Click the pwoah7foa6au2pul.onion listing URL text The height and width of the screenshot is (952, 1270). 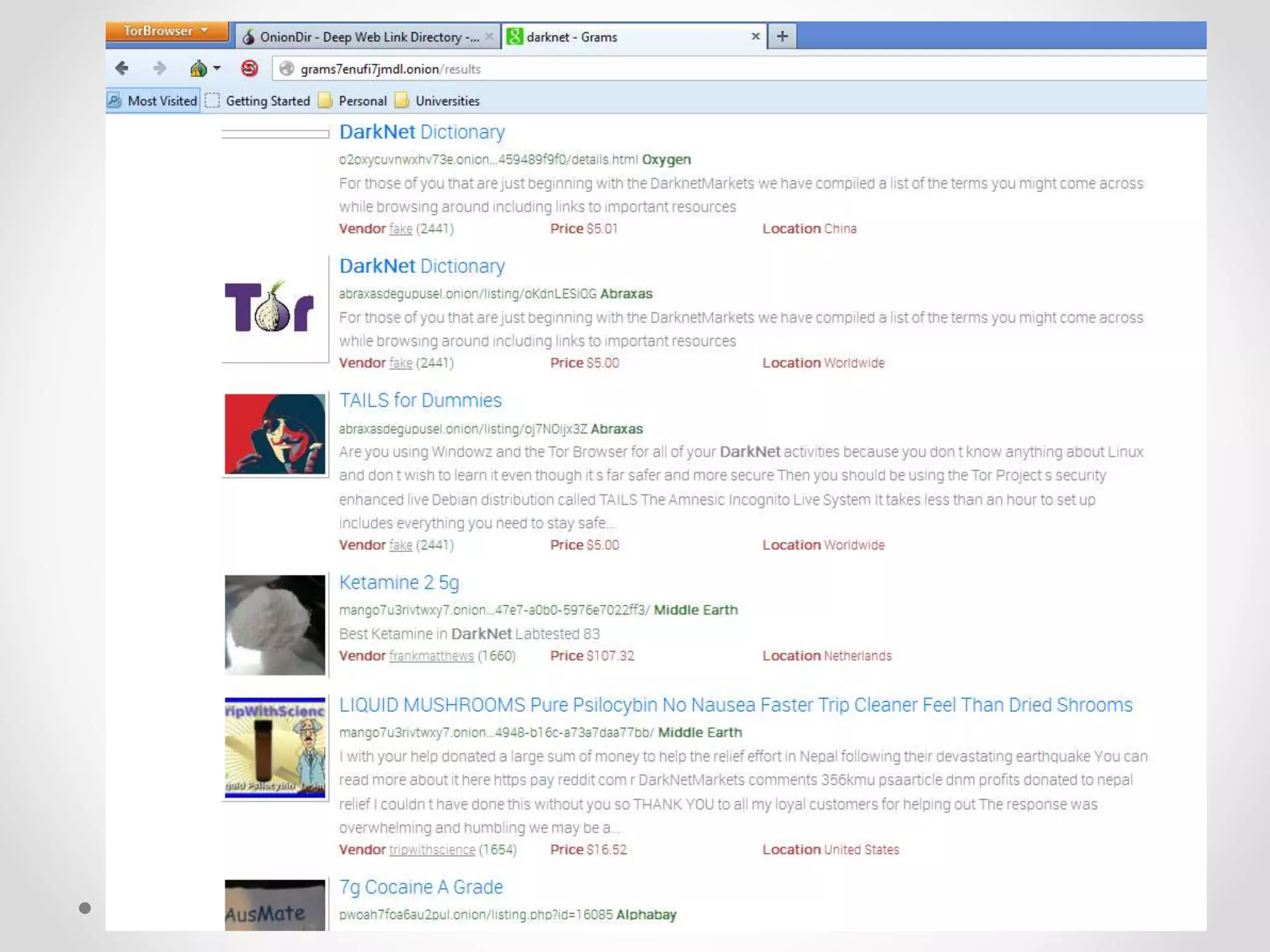coord(476,915)
